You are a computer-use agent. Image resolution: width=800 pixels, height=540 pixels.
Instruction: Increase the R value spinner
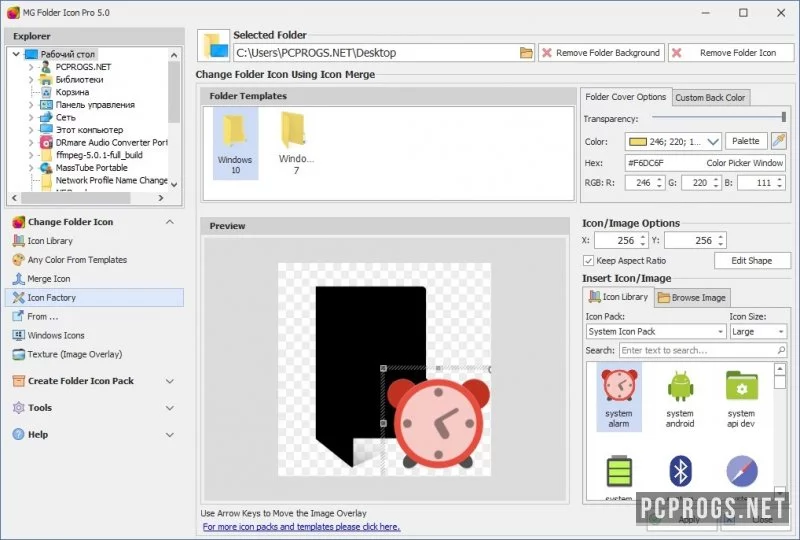click(x=659, y=179)
